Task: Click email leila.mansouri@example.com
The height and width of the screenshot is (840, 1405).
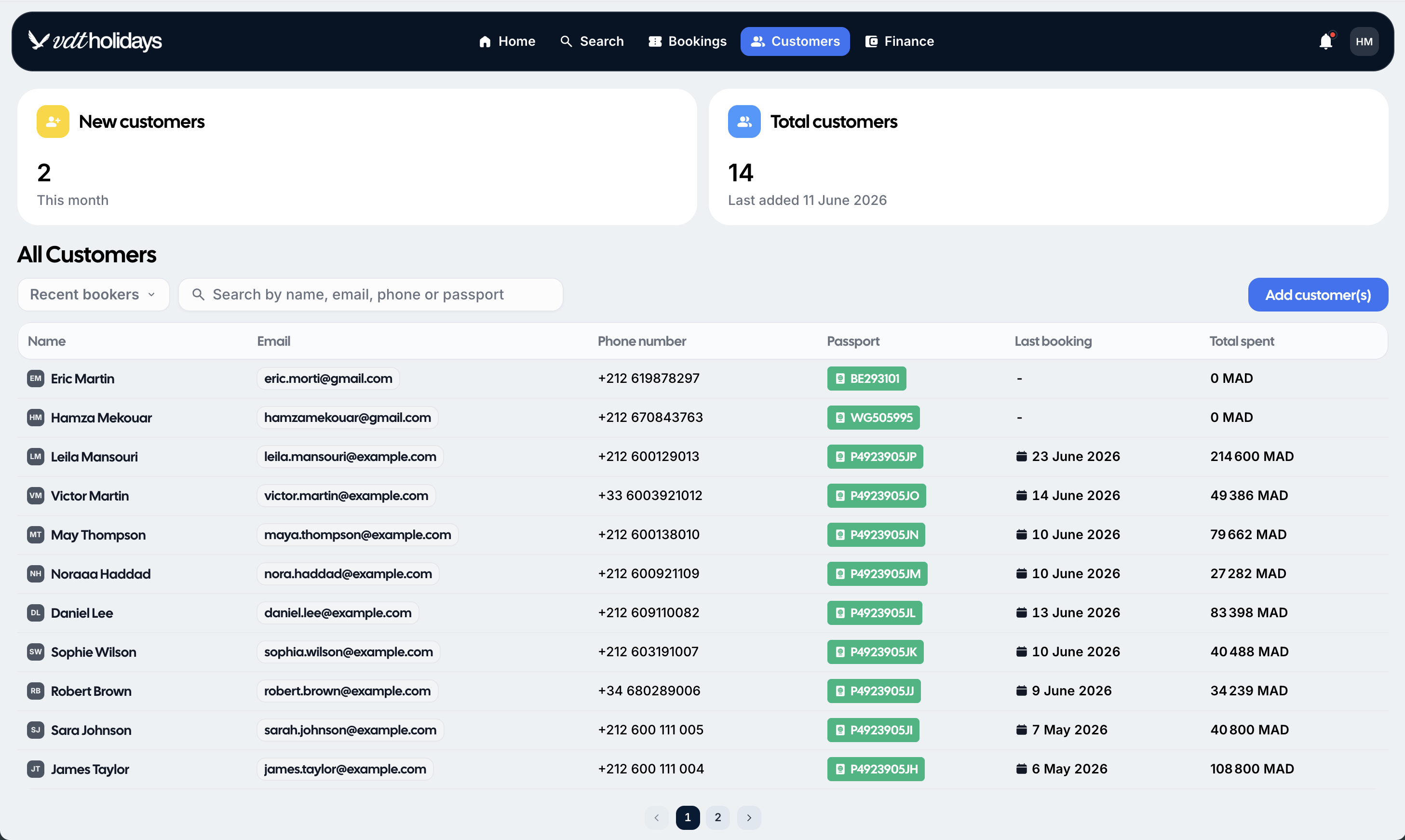Action: click(350, 456)
